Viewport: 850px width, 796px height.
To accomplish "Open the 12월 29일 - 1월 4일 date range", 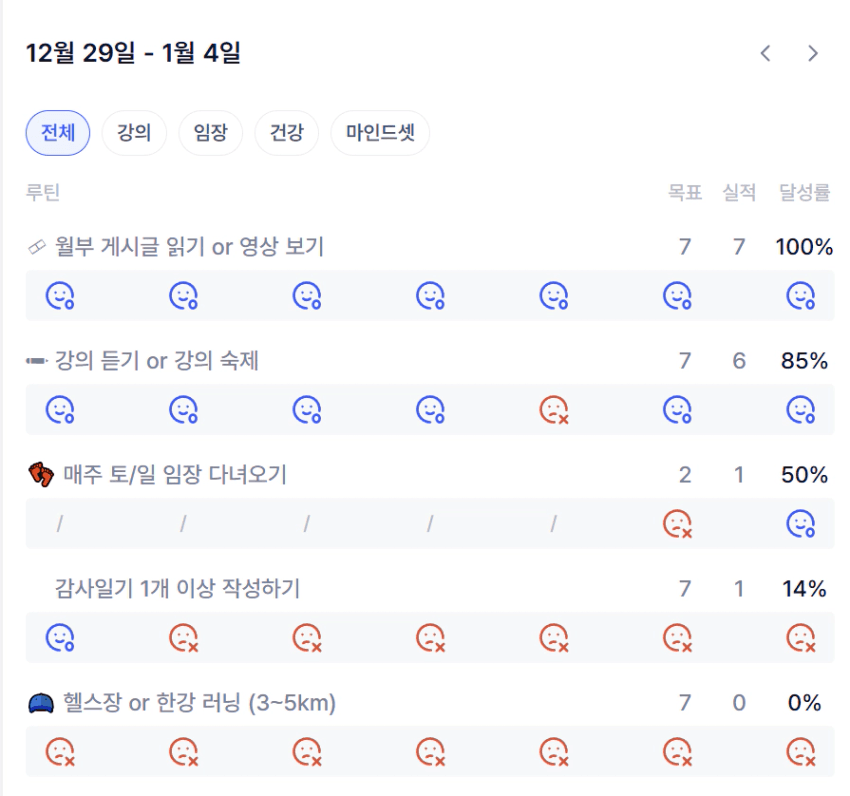I will [133, 53].
